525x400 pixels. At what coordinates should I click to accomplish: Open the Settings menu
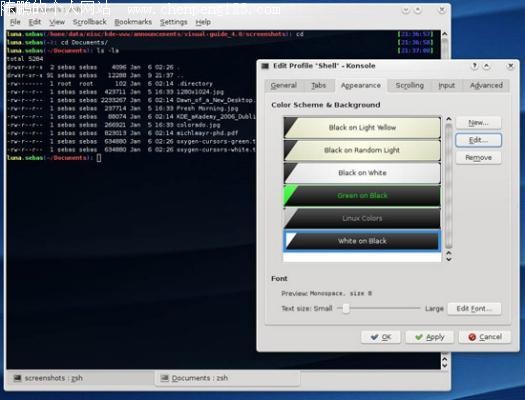173,22
